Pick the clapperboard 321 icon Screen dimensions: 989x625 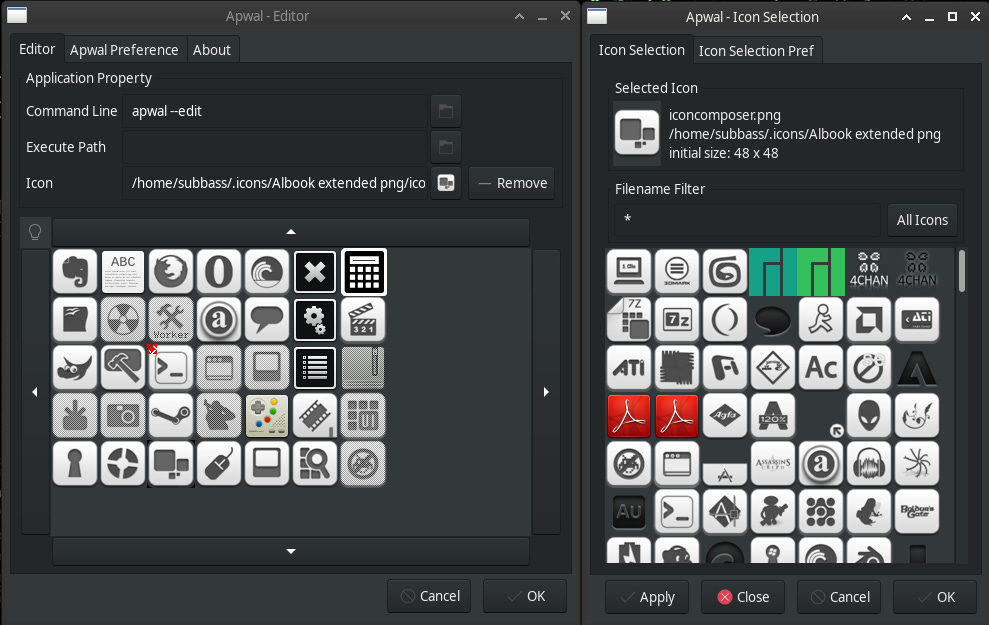[x=363, y=320]
